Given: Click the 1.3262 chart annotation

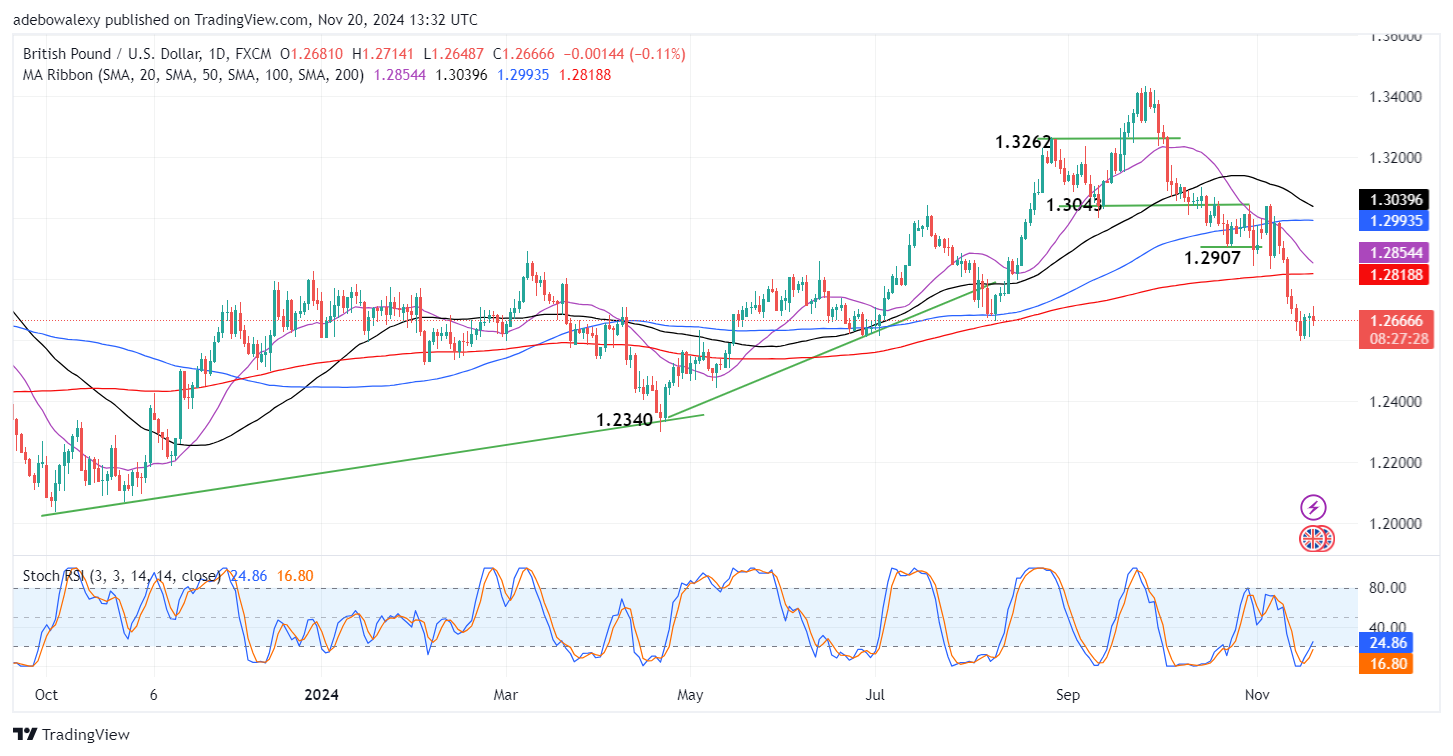Looking at the screenshot, I should pyautogui.click(x=1023, y=143).
